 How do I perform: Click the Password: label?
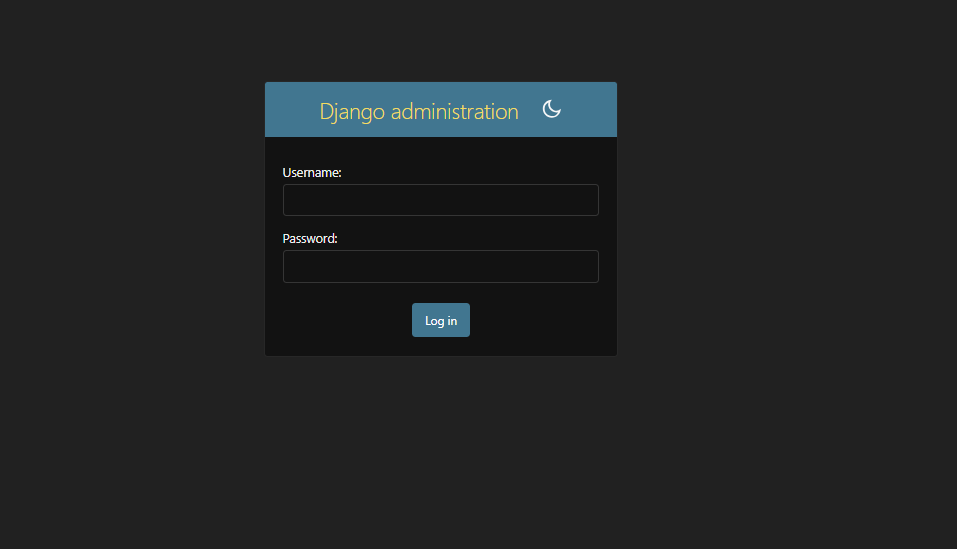coord(310,239)
